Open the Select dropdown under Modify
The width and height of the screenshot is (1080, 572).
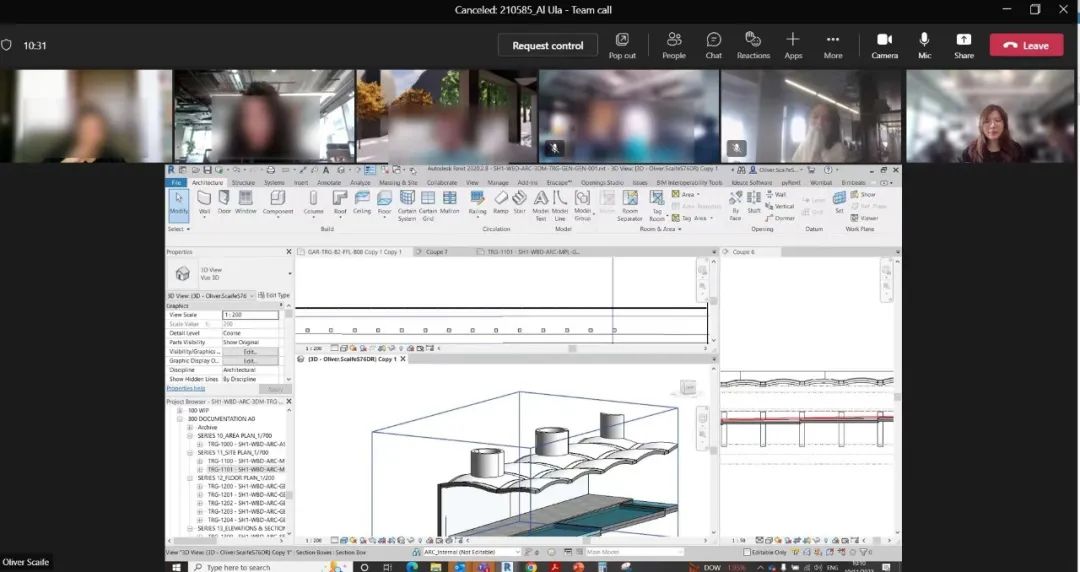point(178,229)
